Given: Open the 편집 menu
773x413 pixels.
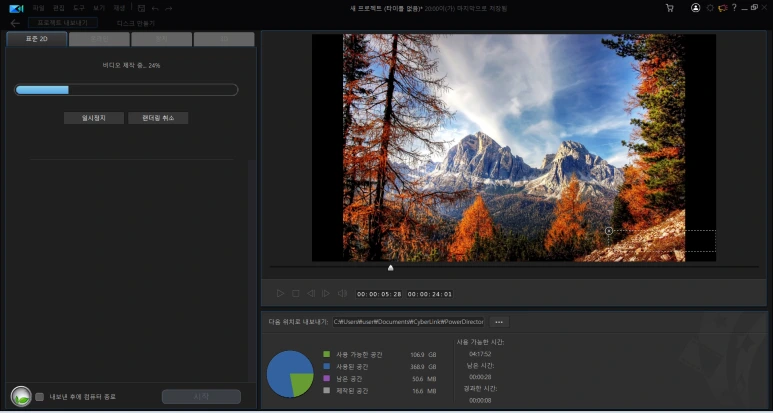Looking at the screenshot, I should pyautogui.click(x=59, y=8).
